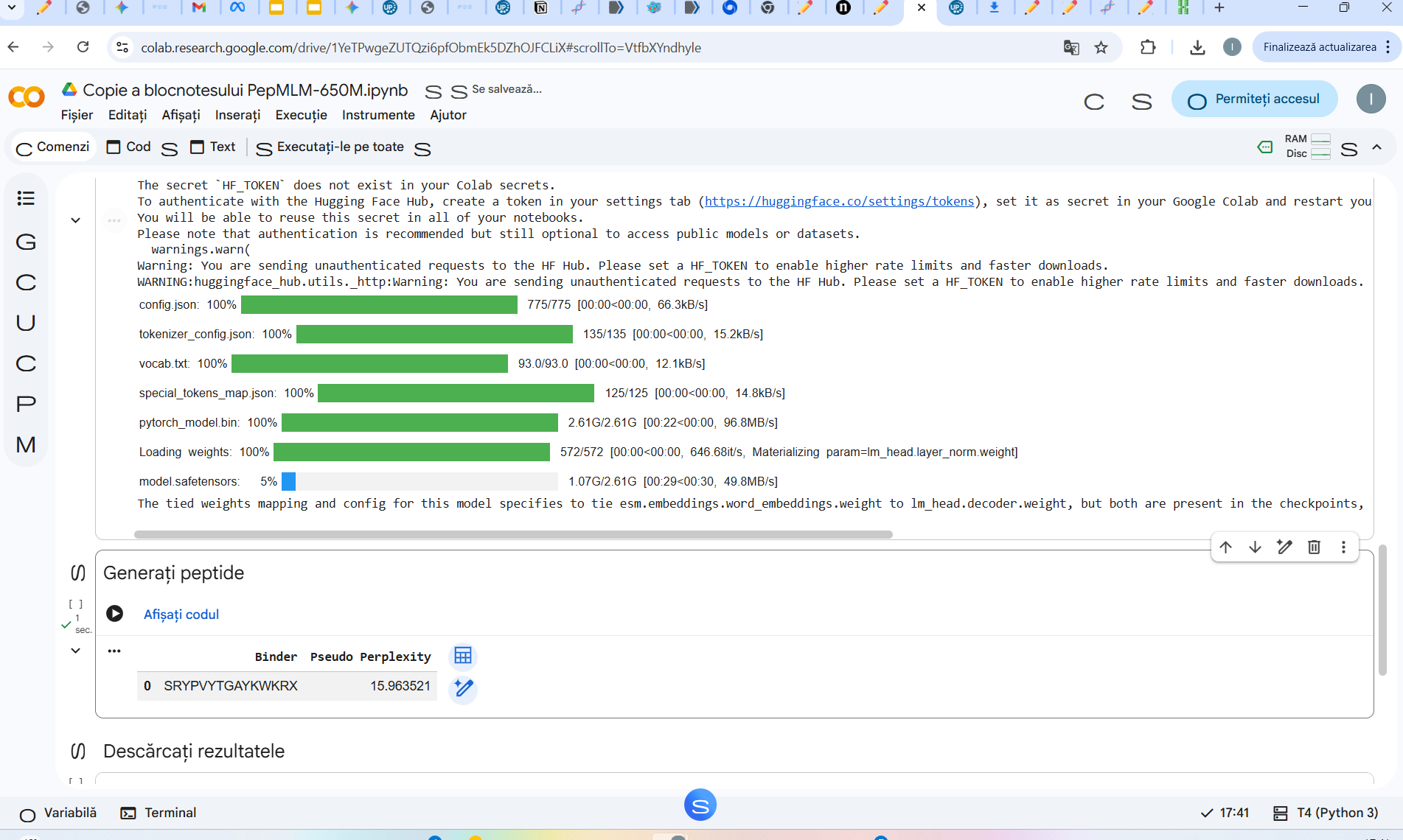
Task: Click the Colab logo
Action: pos(27,97)
